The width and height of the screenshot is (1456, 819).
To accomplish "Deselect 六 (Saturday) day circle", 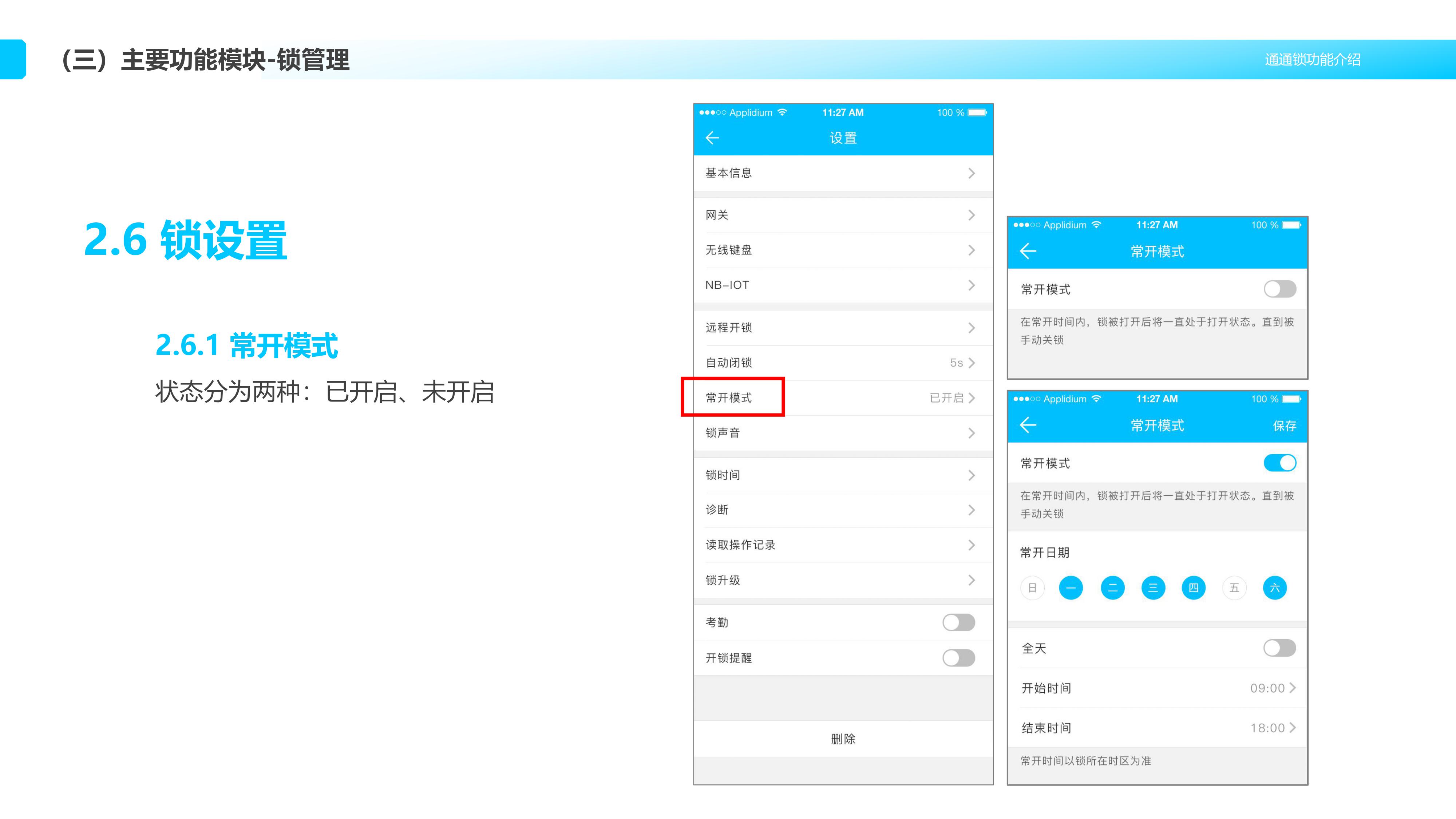I will (1275, 588).
